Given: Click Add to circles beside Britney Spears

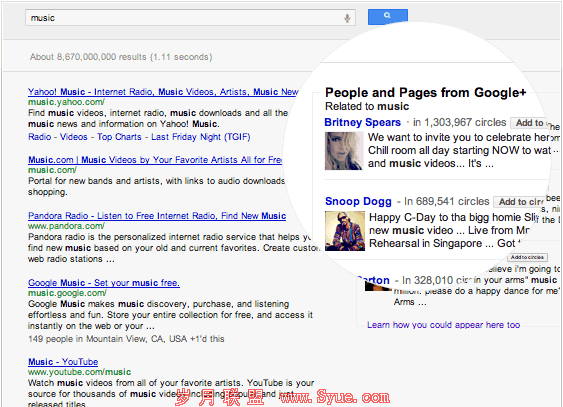Looking at the screenshot, I should [529, 123].
